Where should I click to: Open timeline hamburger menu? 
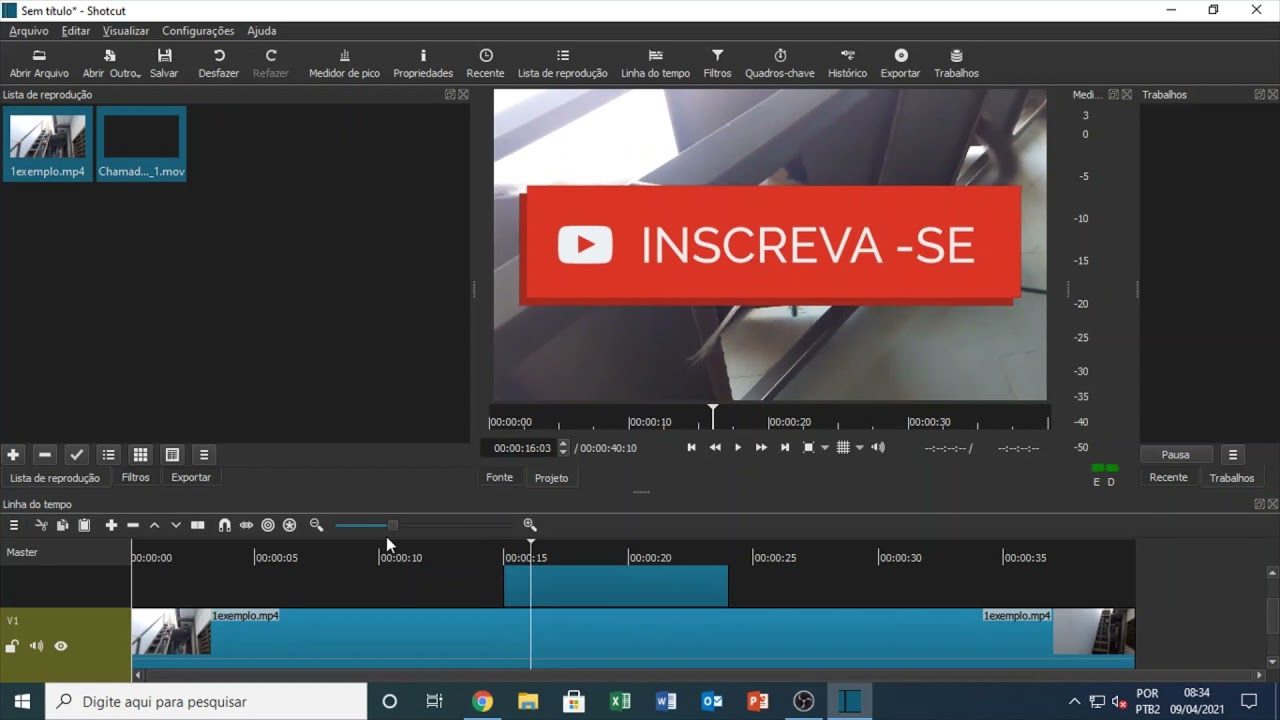coord(14,525)
